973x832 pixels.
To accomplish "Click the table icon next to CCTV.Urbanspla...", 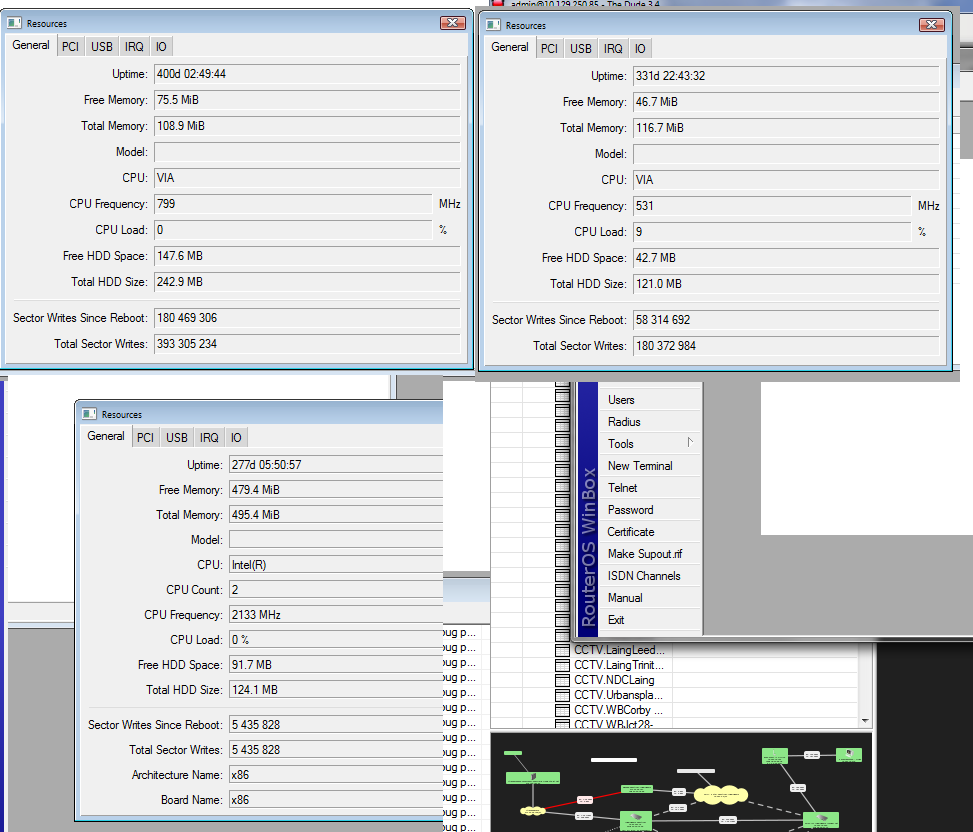I will point(562,695).
